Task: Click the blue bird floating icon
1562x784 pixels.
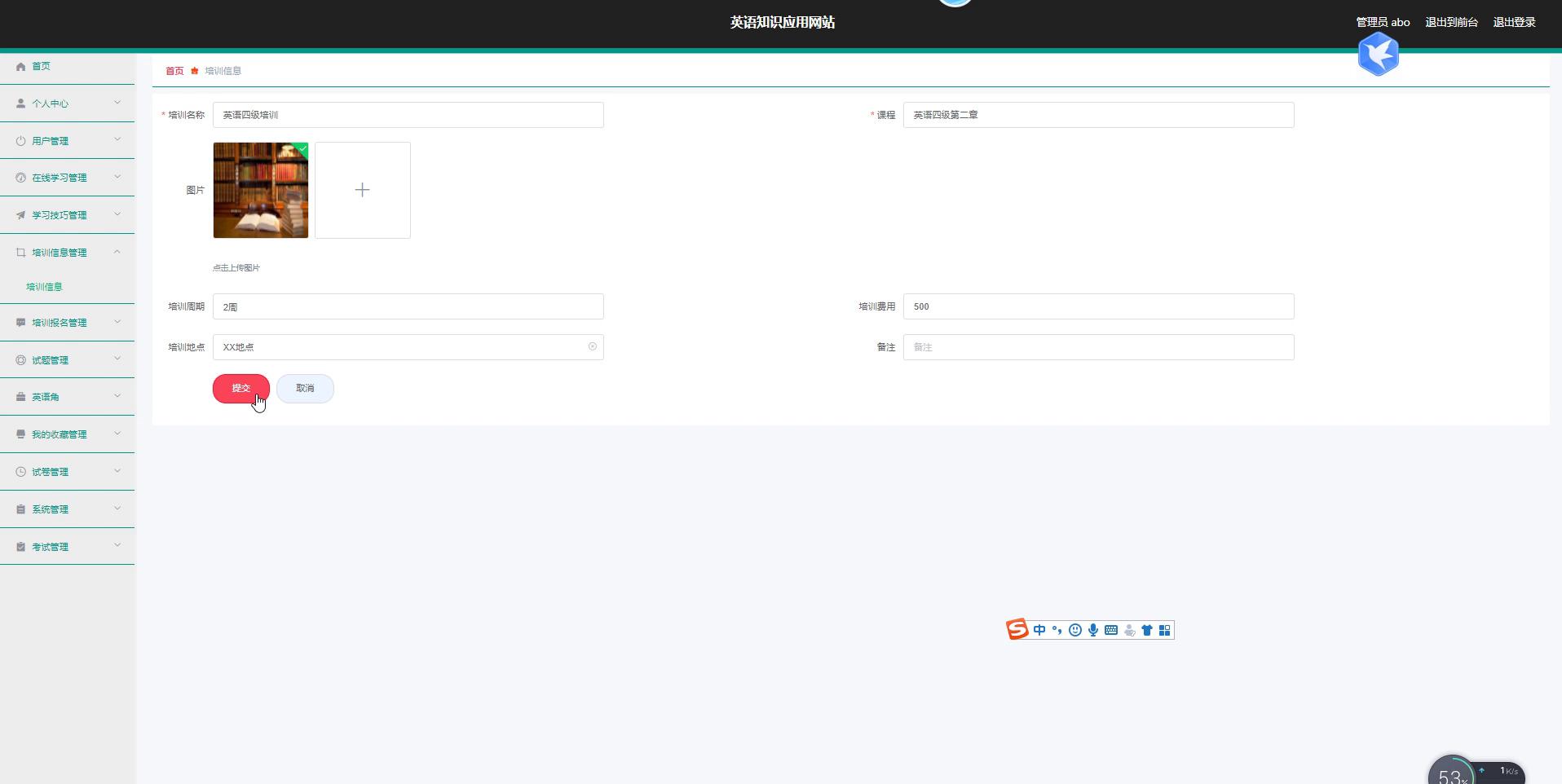Action: (x=1378, y=55)
